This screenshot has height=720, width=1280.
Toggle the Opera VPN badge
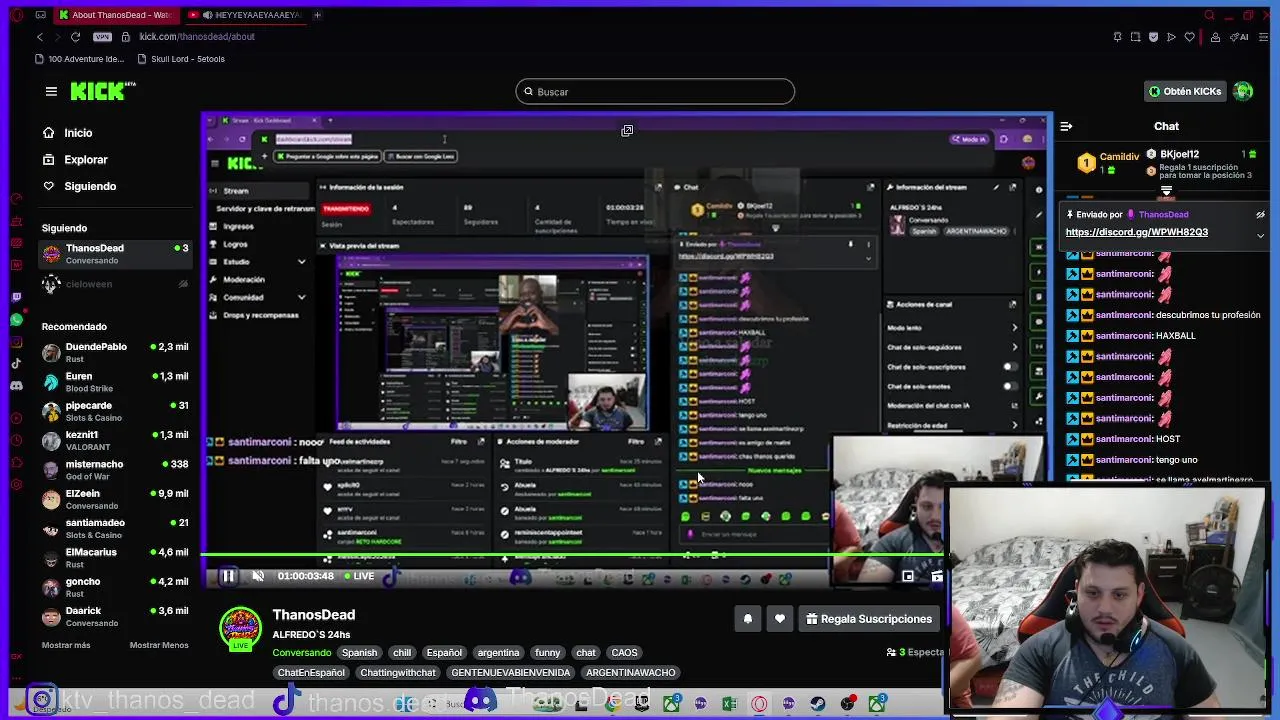click(x=102, y=37)
